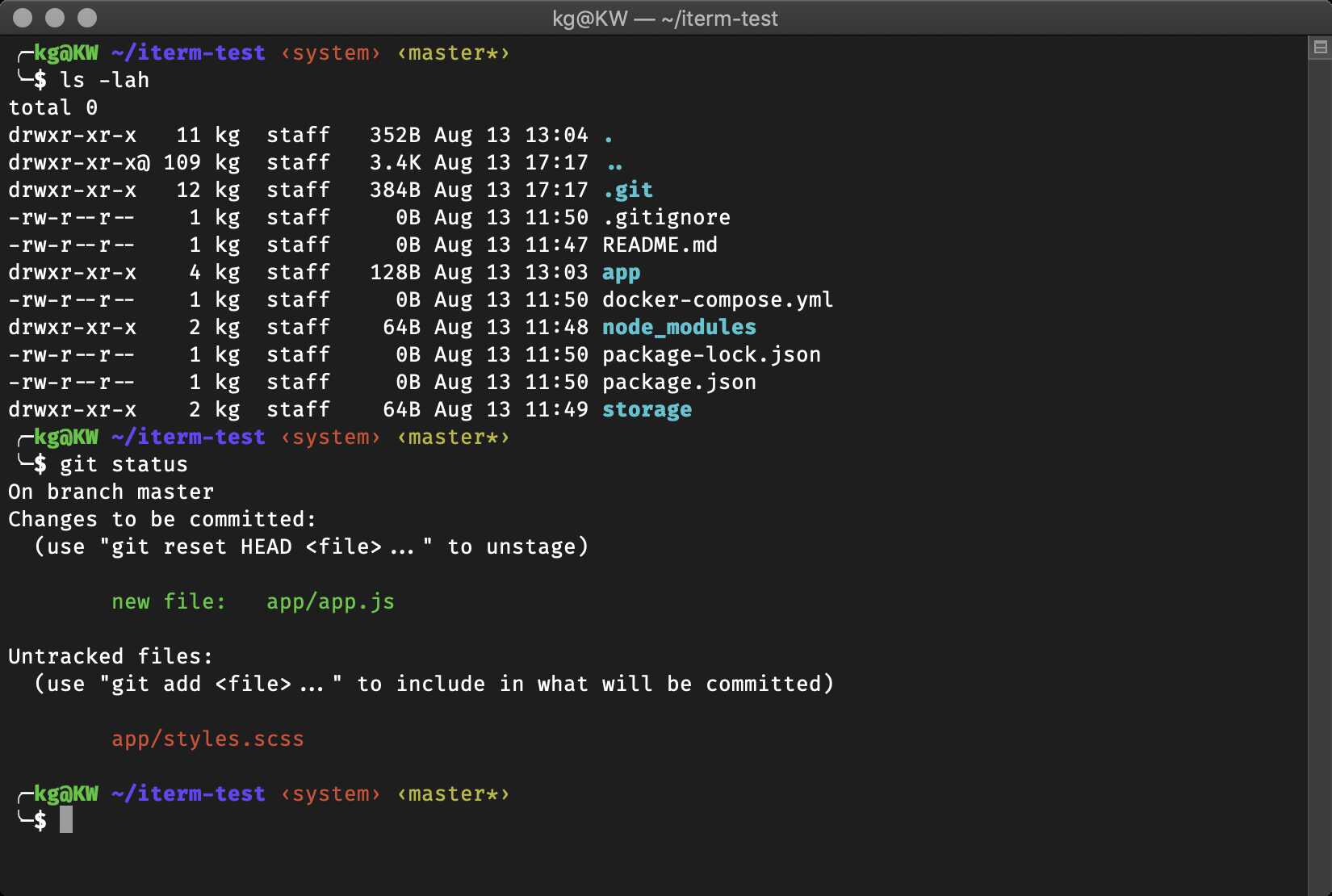Click the red app/styles.scss untracked file
Viewport: 1332px width, 896px height.
click(207, 739)
